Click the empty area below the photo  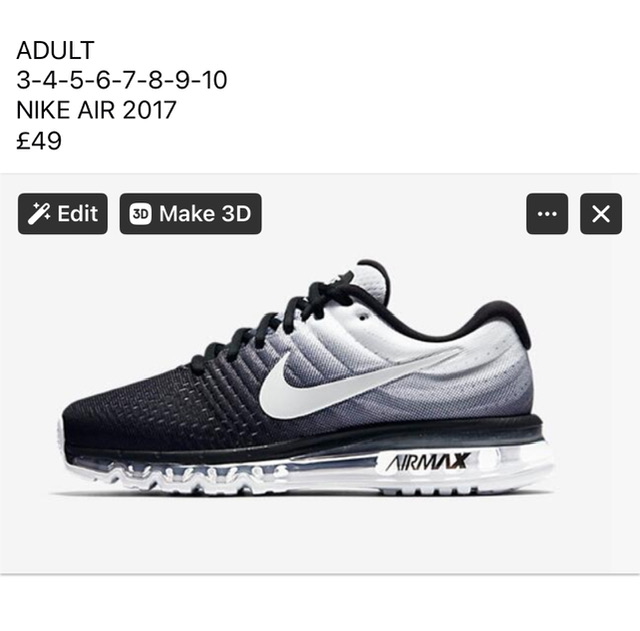click(320, 602)
